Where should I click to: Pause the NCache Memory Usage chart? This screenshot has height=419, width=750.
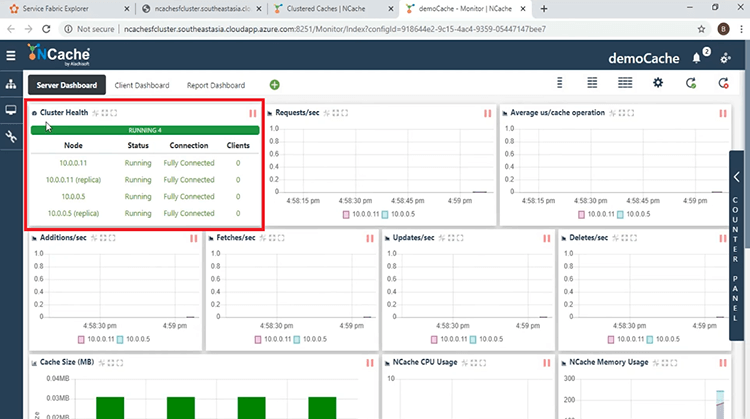coord(723,363)
